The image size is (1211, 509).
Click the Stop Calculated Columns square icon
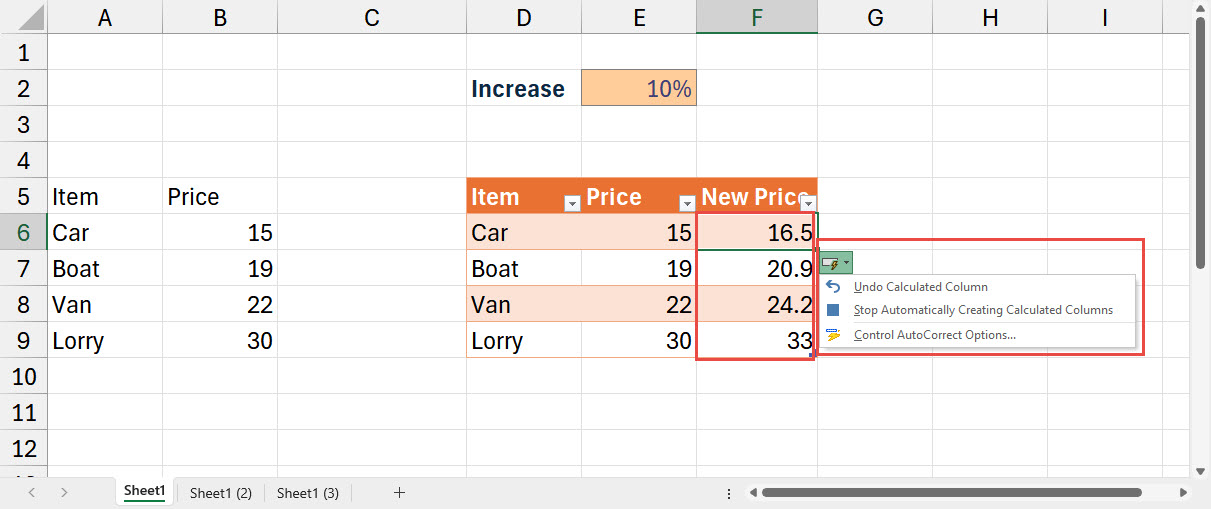833,311
